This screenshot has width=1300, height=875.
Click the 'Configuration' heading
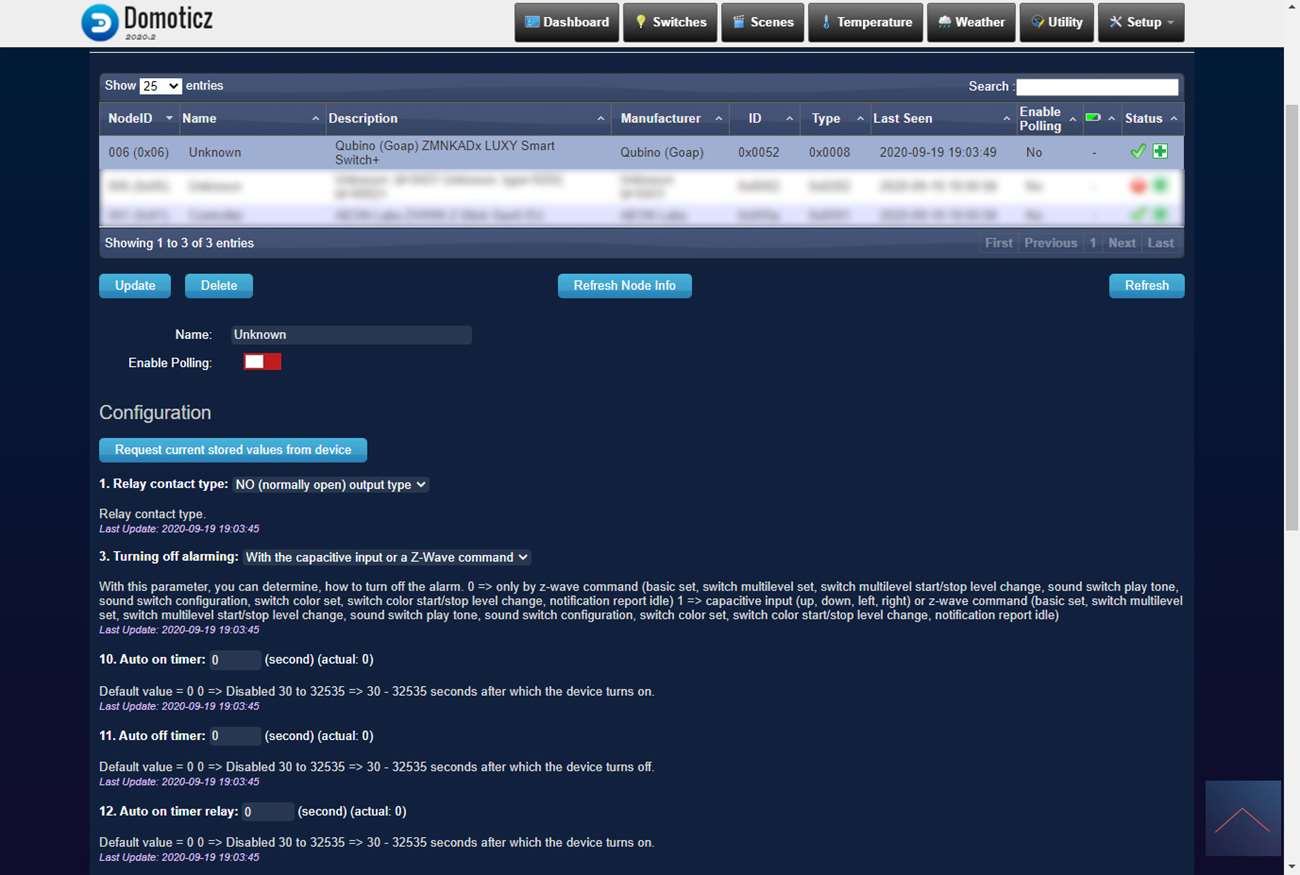155,413
